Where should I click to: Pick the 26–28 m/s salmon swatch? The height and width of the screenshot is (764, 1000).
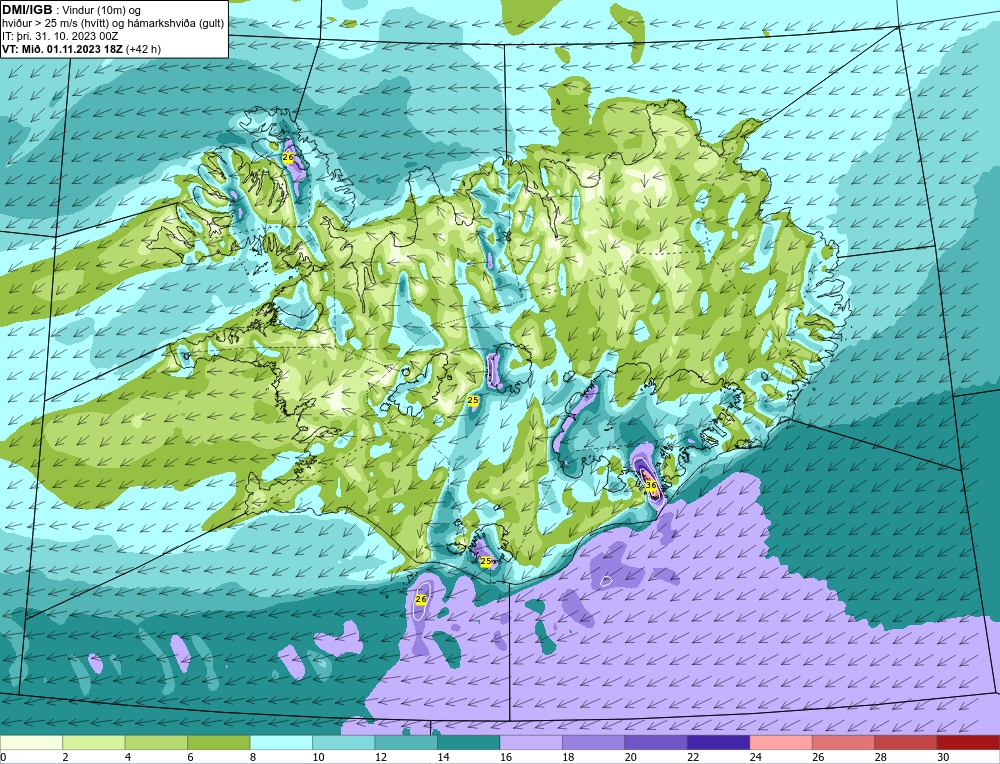point(844,742)
